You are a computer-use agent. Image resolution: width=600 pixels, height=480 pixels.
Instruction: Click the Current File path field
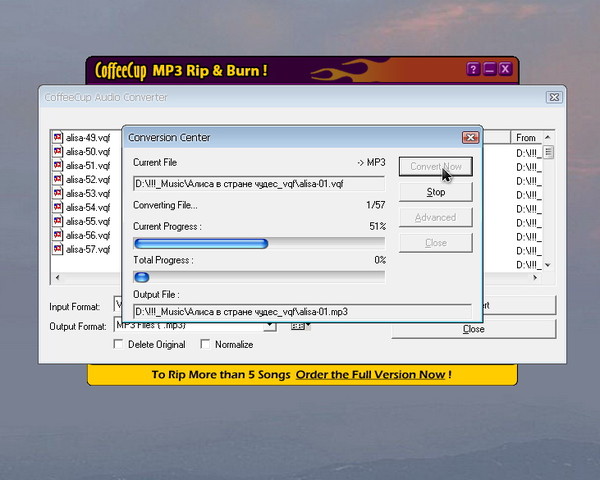tap(259, 184)
